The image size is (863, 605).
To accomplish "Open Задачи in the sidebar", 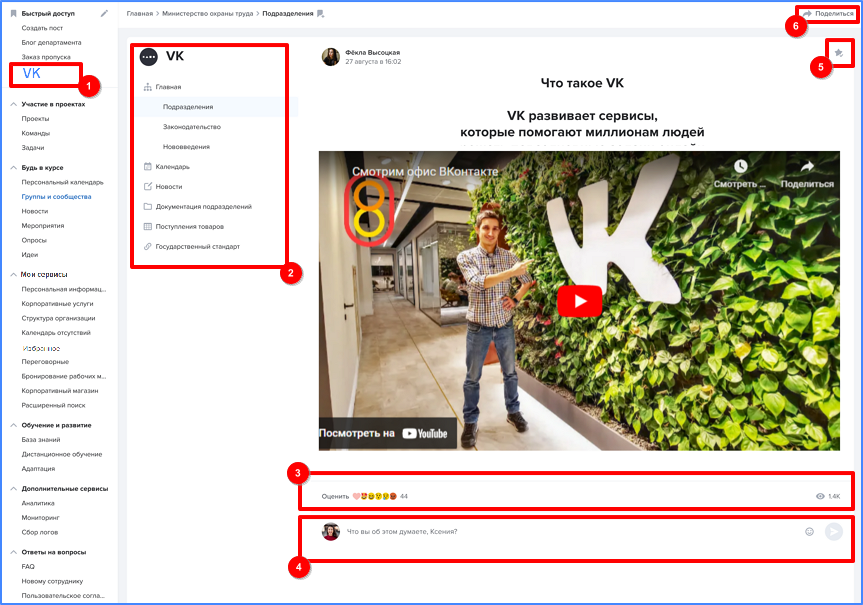I will pyautogui.click(x=33, y=148).
